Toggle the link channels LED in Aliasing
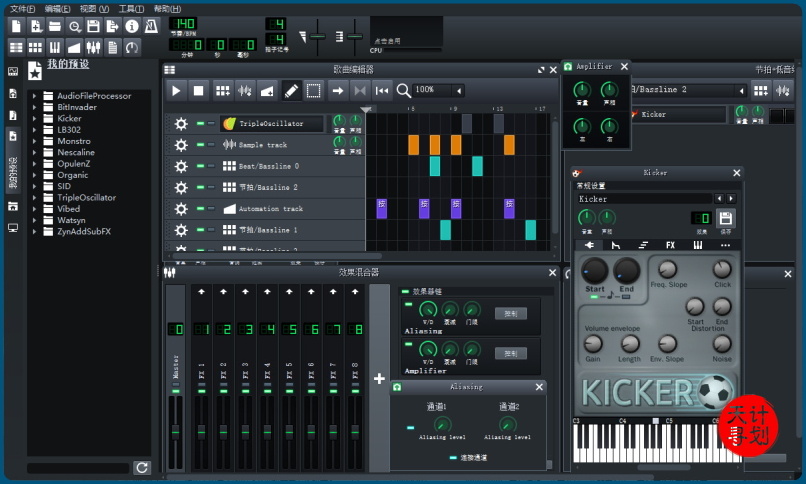 (452, 457)
